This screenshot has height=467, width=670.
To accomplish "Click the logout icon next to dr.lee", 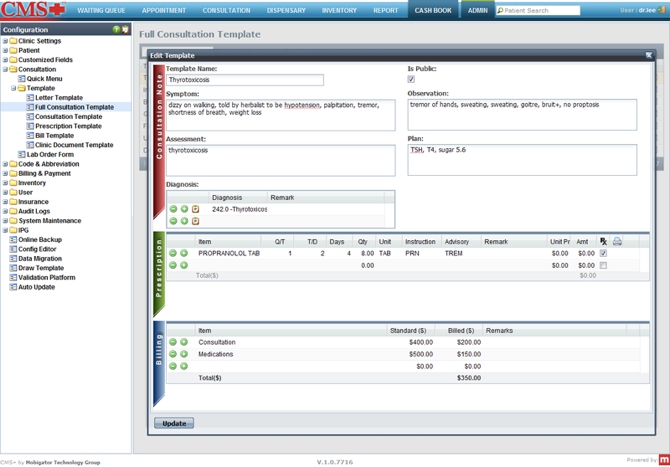I will [x=664, y=10].
